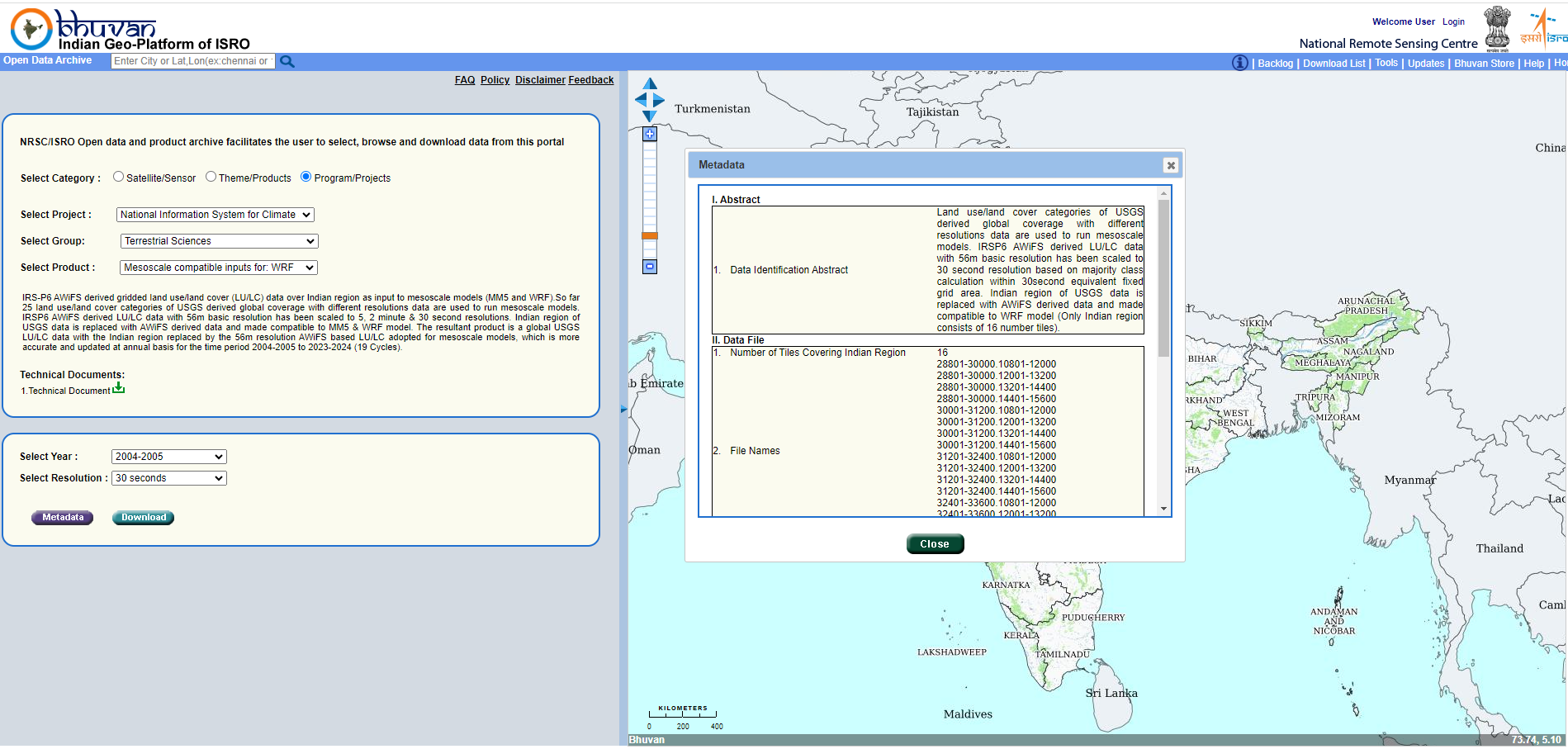Screen dimensions: 1568x749
Task: Open the info icon in top bar
Action: (x=1239, y=63)
